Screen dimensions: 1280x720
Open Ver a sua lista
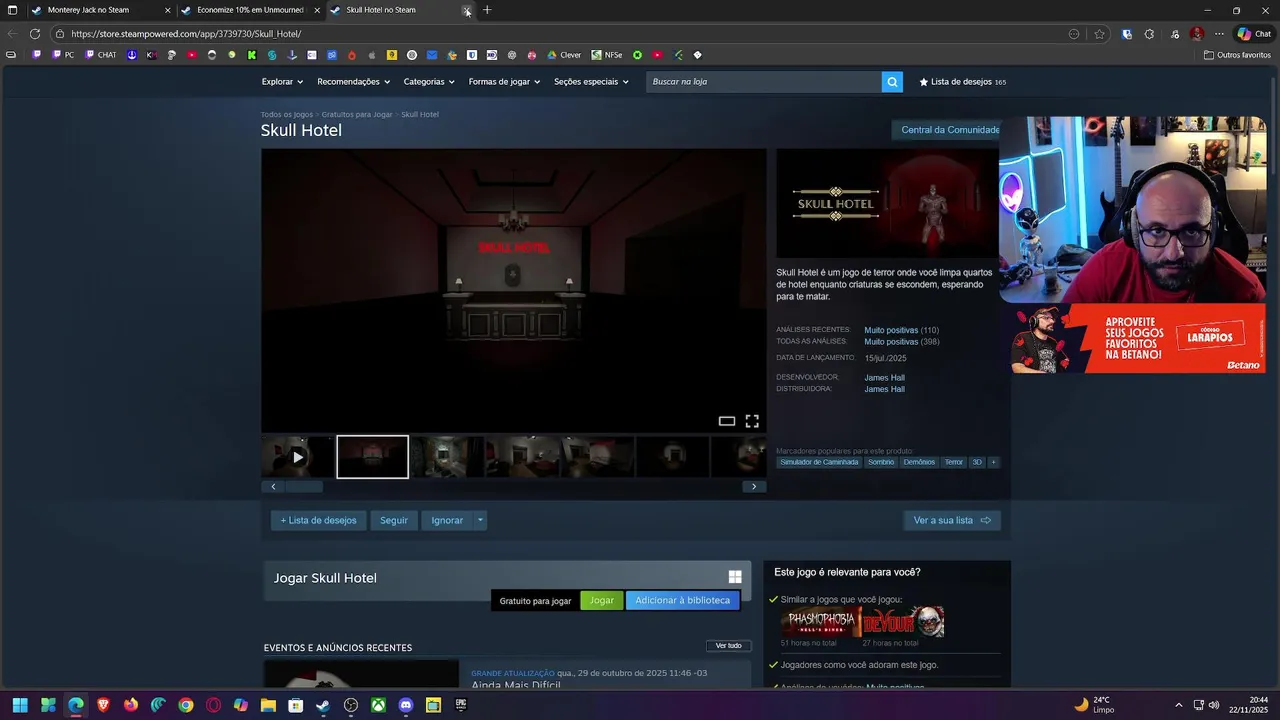(x=952, y=520)
